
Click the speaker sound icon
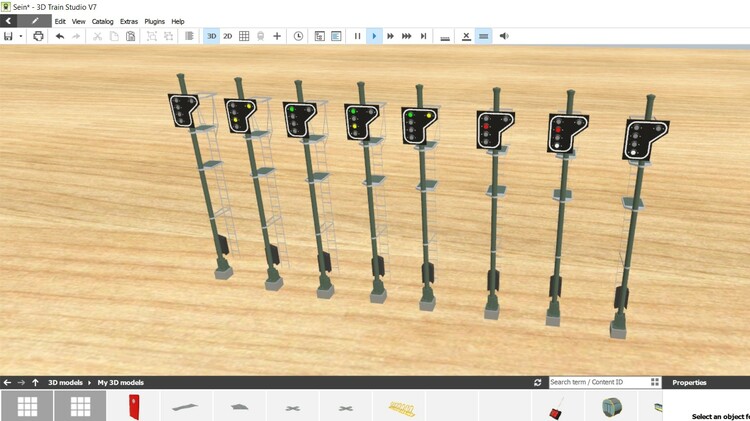[504, 36]
